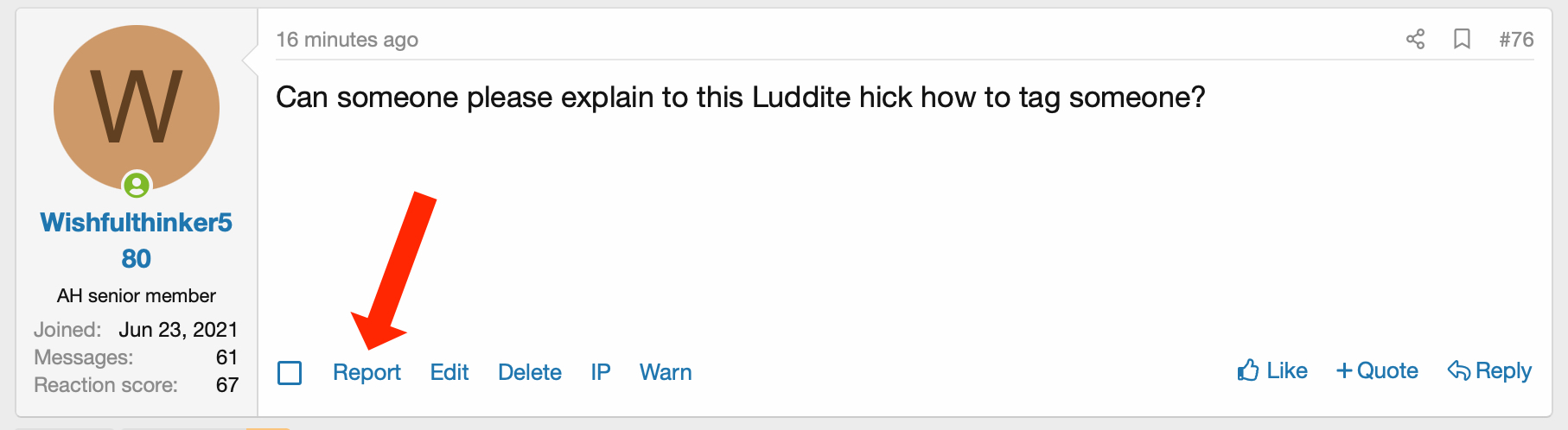This screenshot has width=1568, height=430.
Task: Click the Reaction score value 67
Action: coord(226,385)
